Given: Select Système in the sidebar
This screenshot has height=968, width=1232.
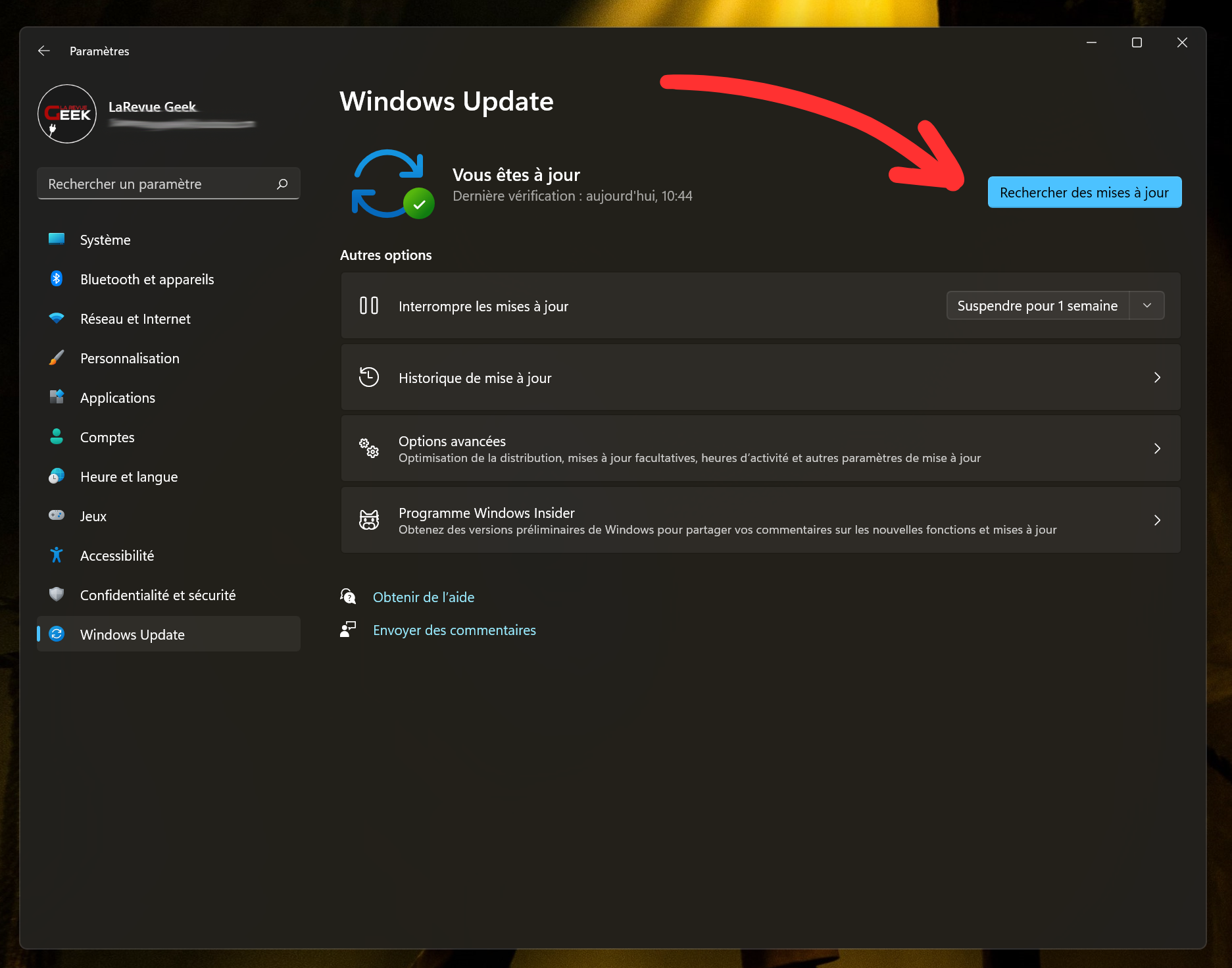Looking at the screenshot, I should (x=105, y=240).
